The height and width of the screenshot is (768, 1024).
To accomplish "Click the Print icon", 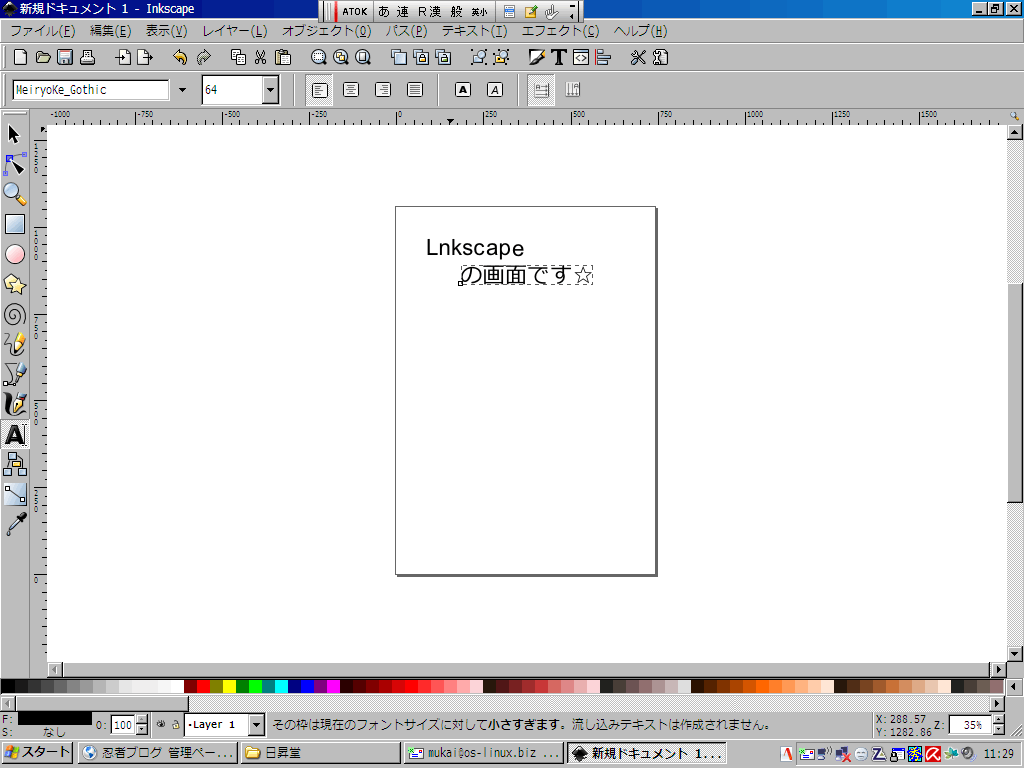I will pyautogui.click(x=88, y=57).
